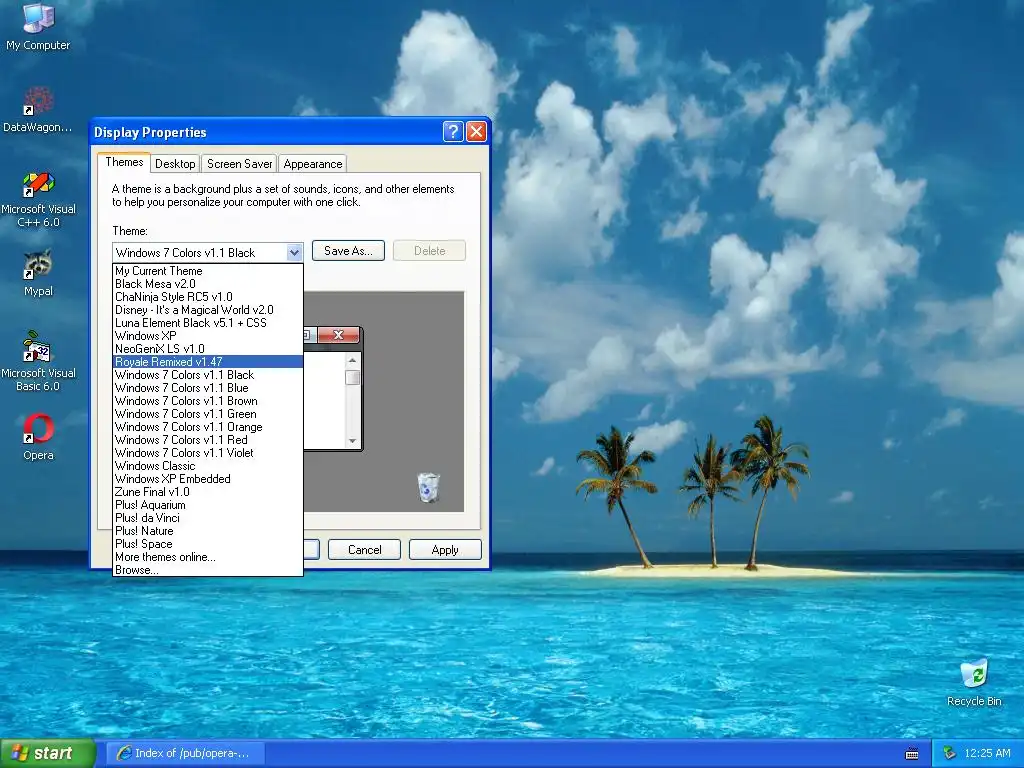1024x768 pixels.
Task: Select the Recycle Bin desktop icon
Action: [x=974, y=683]
